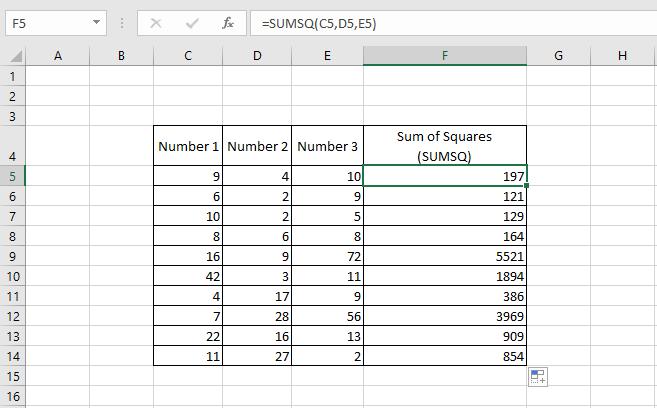Click the Cancel (X) formula bar icon
The width and height of the screenshot is (657, 408).
(x=156, y=23)
